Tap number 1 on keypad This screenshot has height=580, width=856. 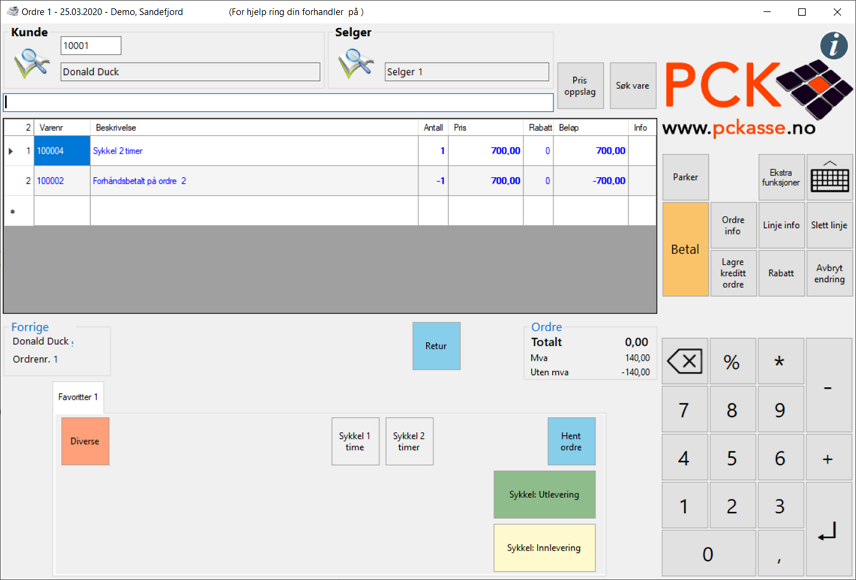[x=685, y=506]
